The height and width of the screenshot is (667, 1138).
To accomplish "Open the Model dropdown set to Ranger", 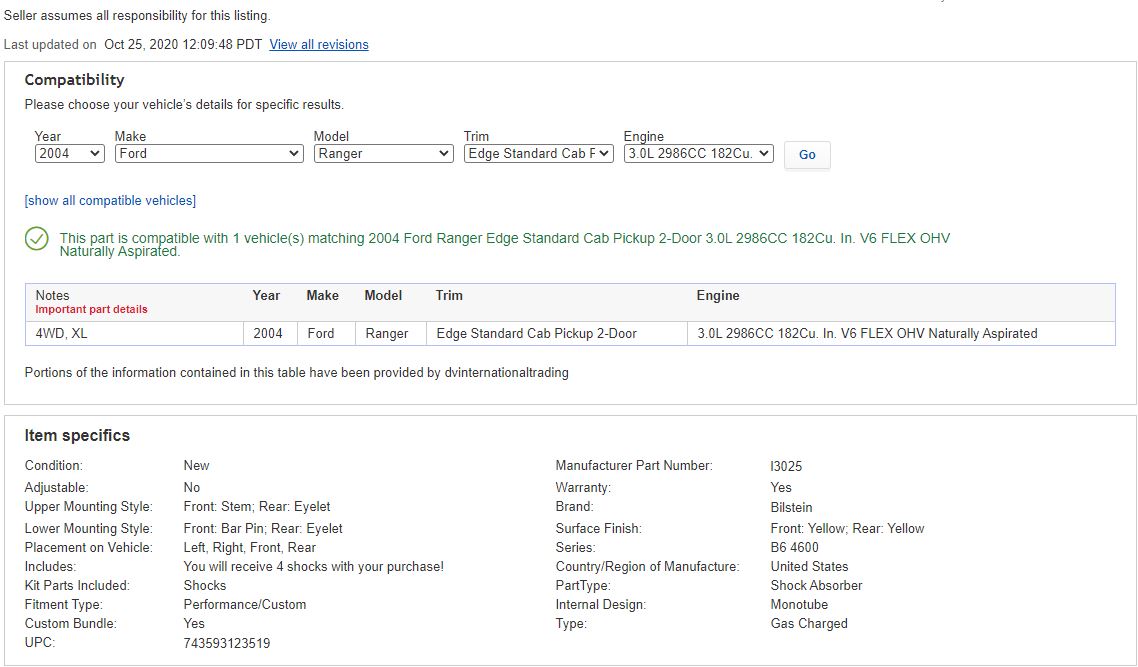I will pyautogui.click(x=383, y=154).
